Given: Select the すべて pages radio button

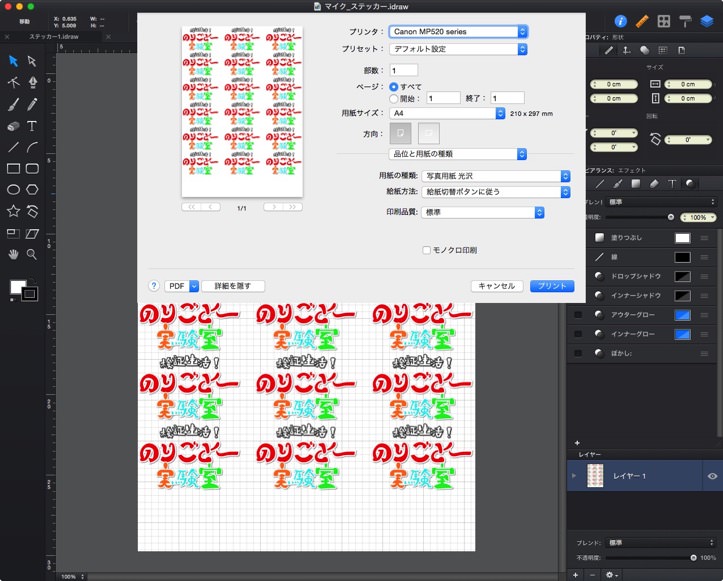Looking at the screenshot, I should tap(394, 87).
